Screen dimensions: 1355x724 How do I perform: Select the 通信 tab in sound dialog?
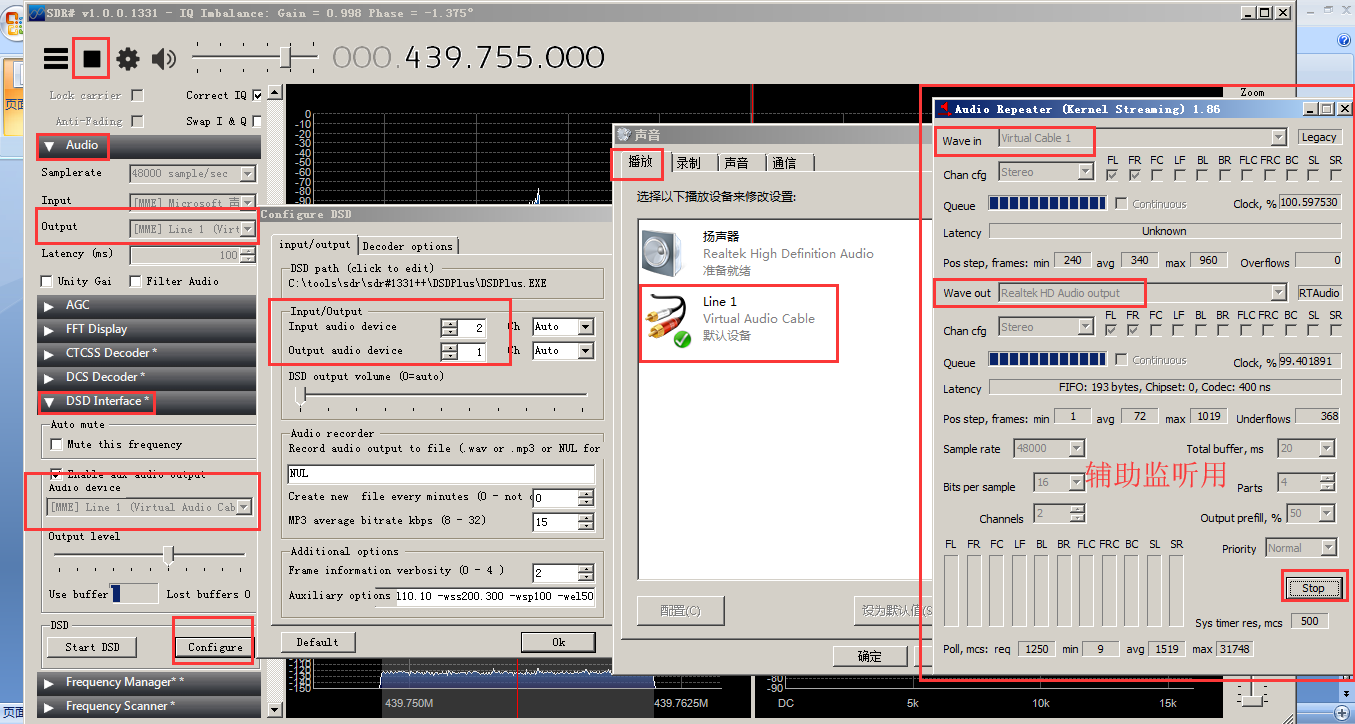(785, 163)
